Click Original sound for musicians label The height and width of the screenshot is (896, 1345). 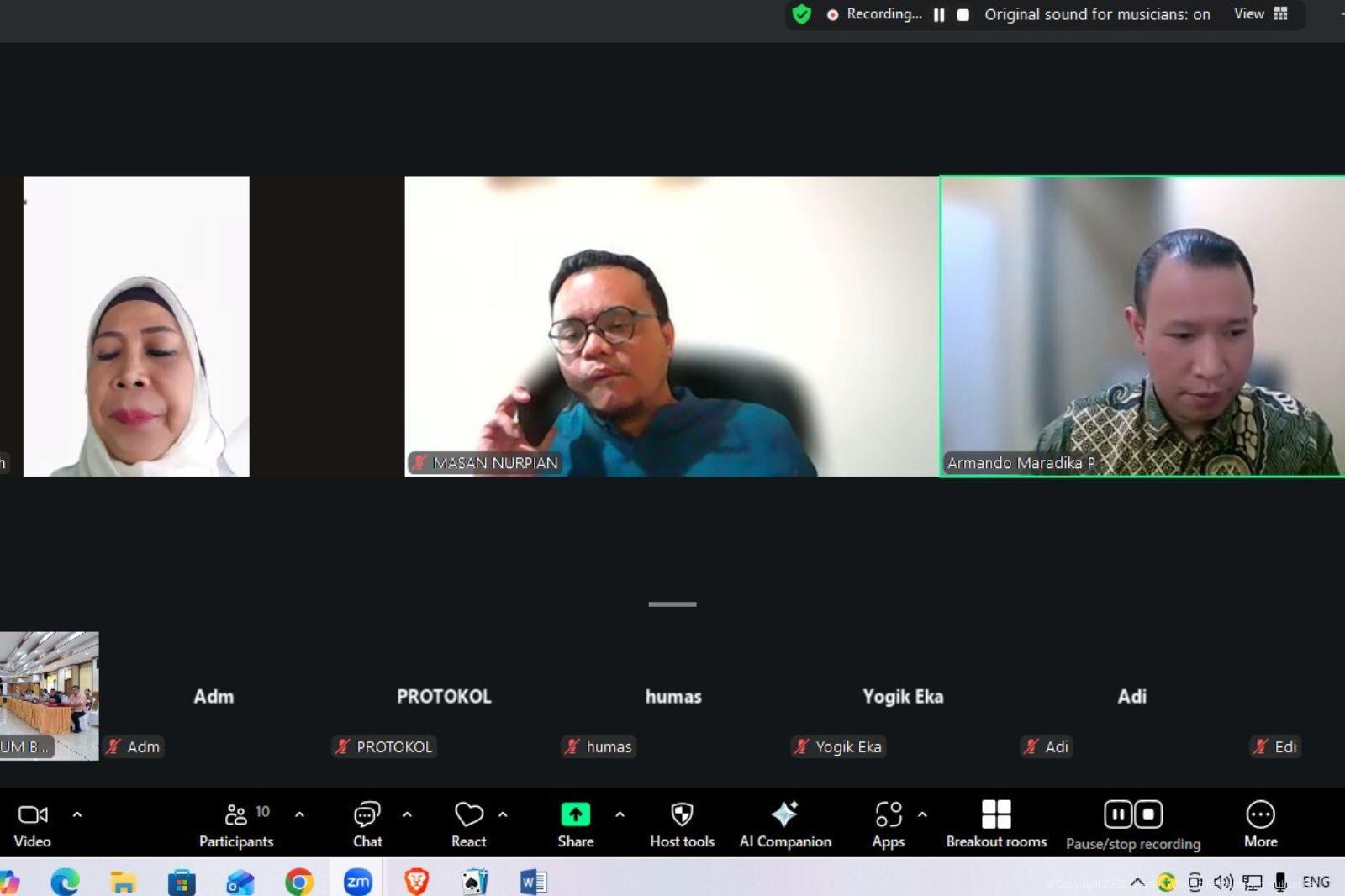click(x=1097, y=14)
